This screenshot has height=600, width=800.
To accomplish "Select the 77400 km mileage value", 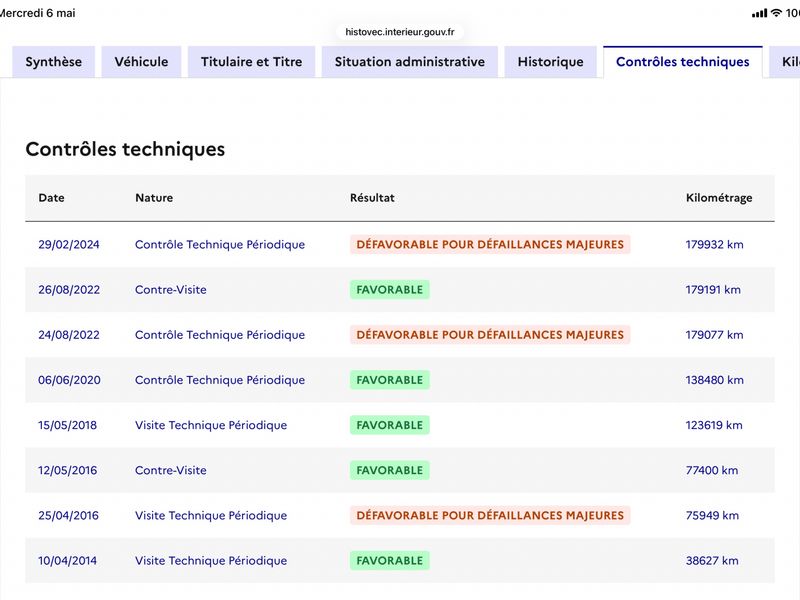I will 712,470.
